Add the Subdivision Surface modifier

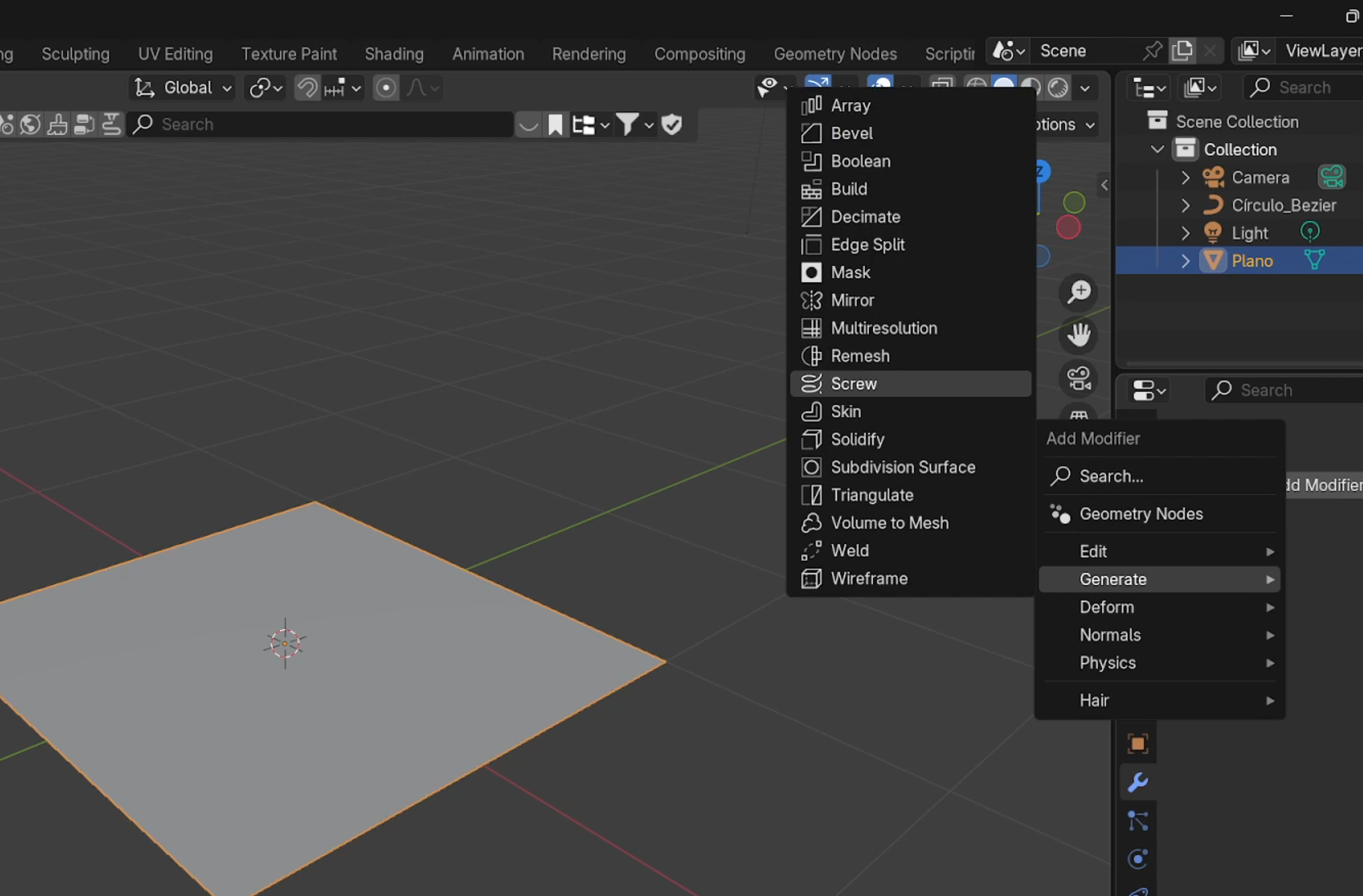pos(911,467)
